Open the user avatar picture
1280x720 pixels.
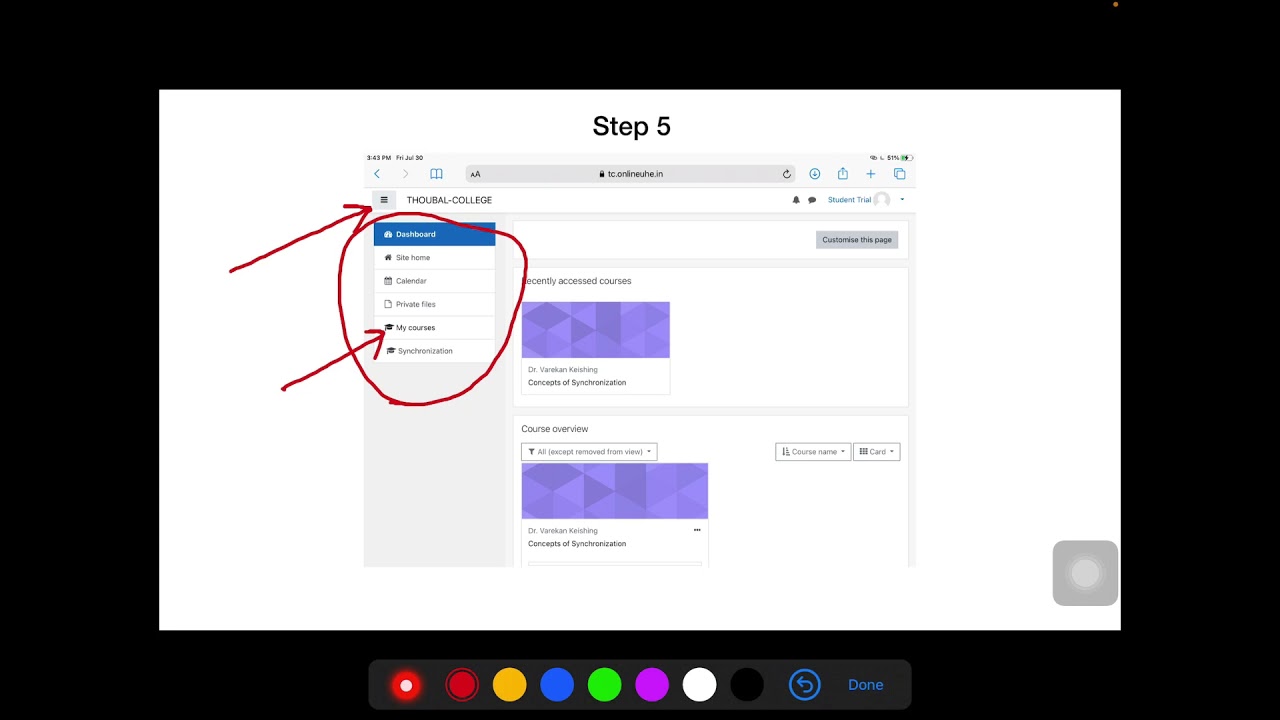(x=882, y=200)
